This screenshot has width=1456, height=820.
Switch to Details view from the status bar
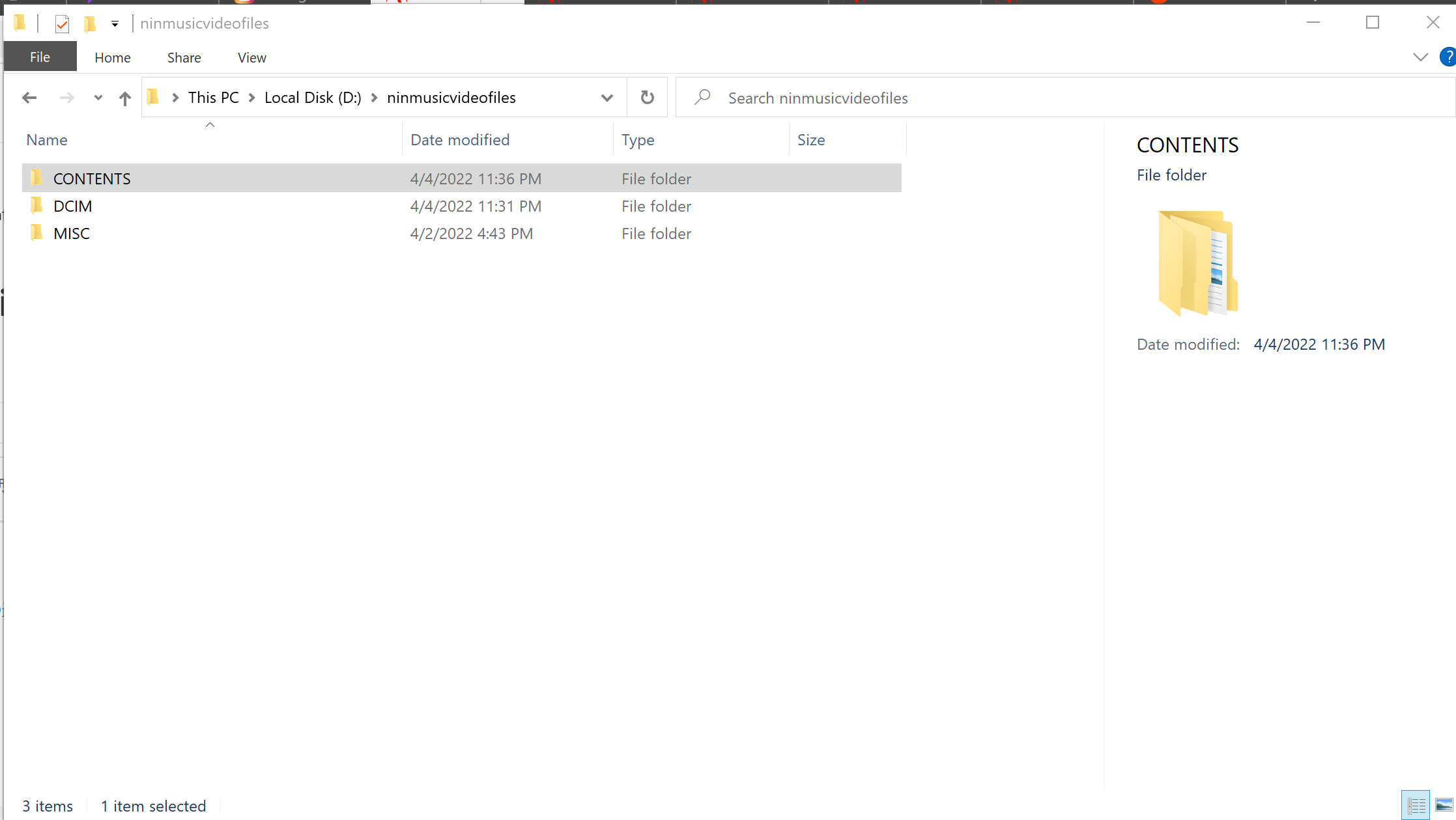(x=1416, y=806)
